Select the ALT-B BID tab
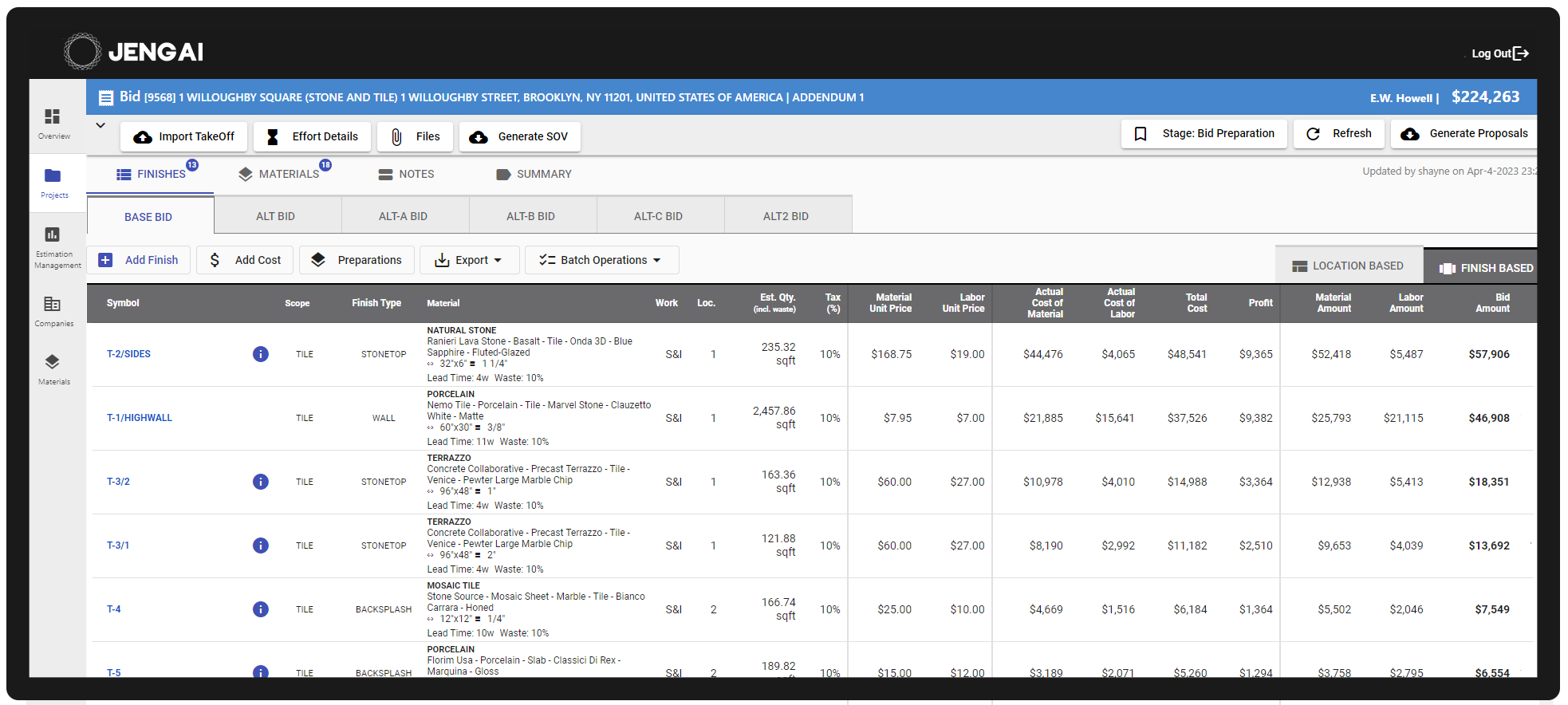This screenshot has height=705, width=1568. point(530,216)
